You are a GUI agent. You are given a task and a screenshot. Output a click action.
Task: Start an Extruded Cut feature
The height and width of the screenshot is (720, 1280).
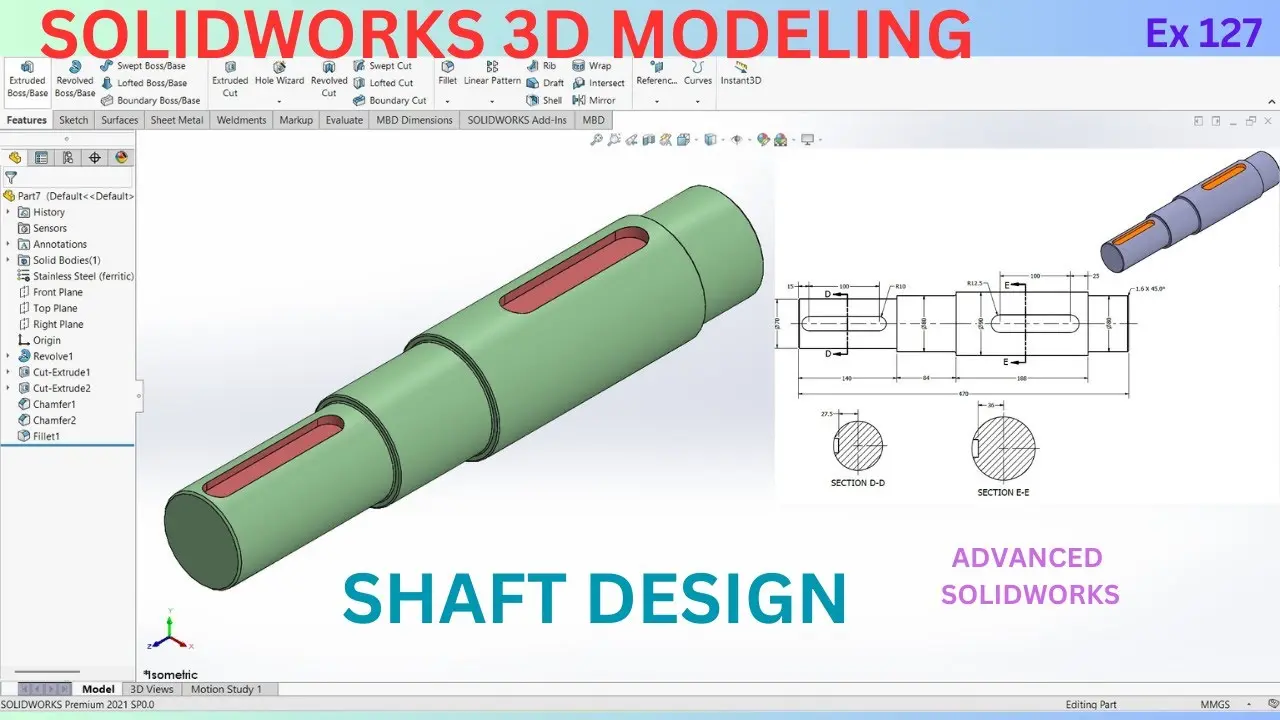230,80
